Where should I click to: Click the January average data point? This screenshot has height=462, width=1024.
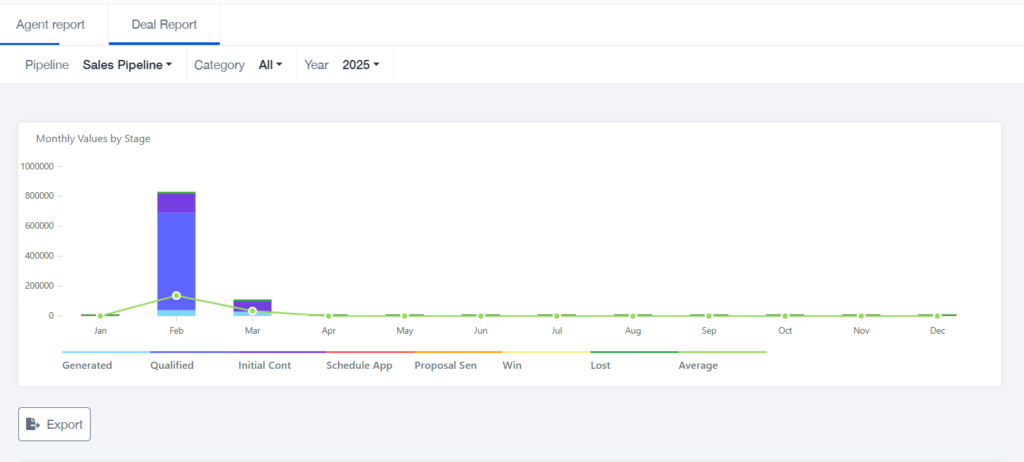pos(100,316)
